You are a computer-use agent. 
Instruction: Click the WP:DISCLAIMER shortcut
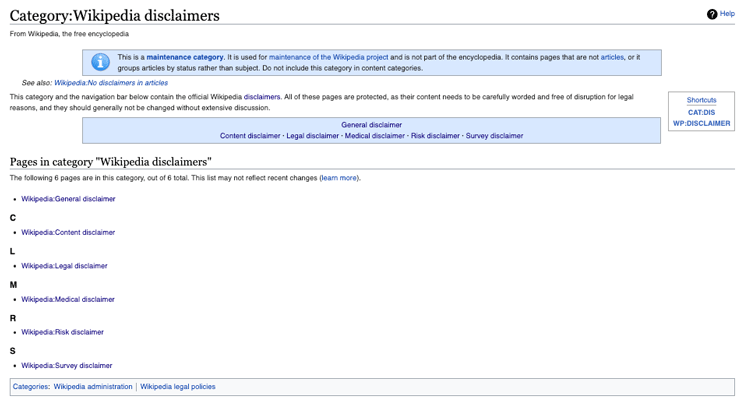701,123
